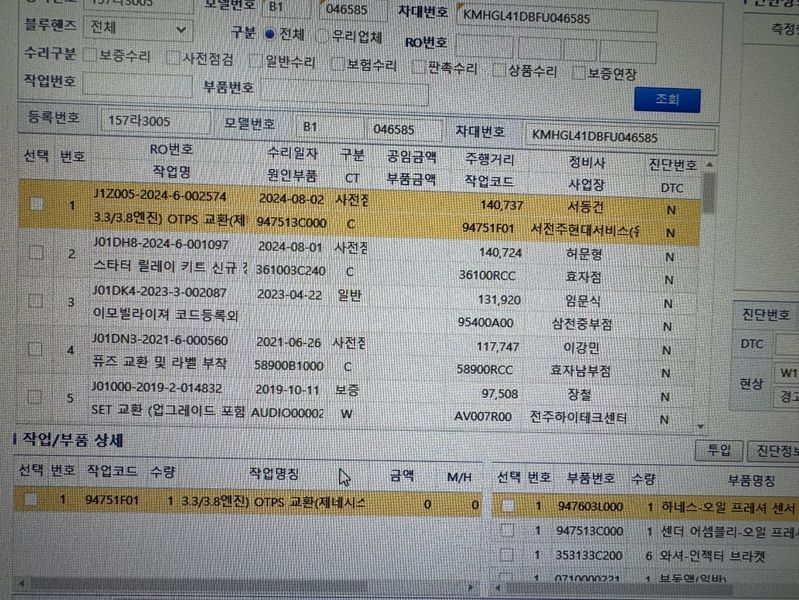Screen dimensions: 799x600
Task: Click the repair date 2023-04-22
Action: click(289, 294)
